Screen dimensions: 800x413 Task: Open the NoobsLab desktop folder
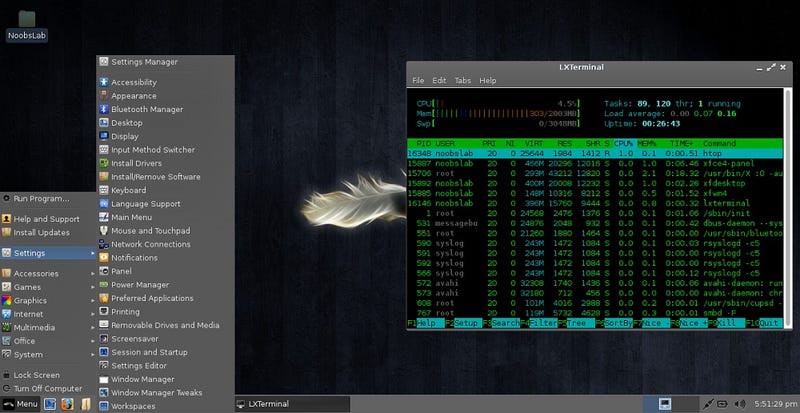click(x=27, y=26)
